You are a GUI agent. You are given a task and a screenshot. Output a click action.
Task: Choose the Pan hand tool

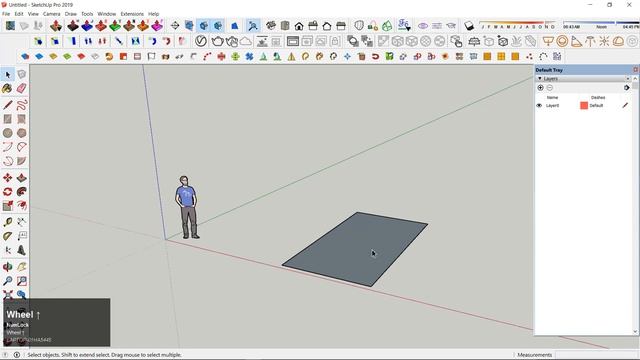[x=22, y=267]
